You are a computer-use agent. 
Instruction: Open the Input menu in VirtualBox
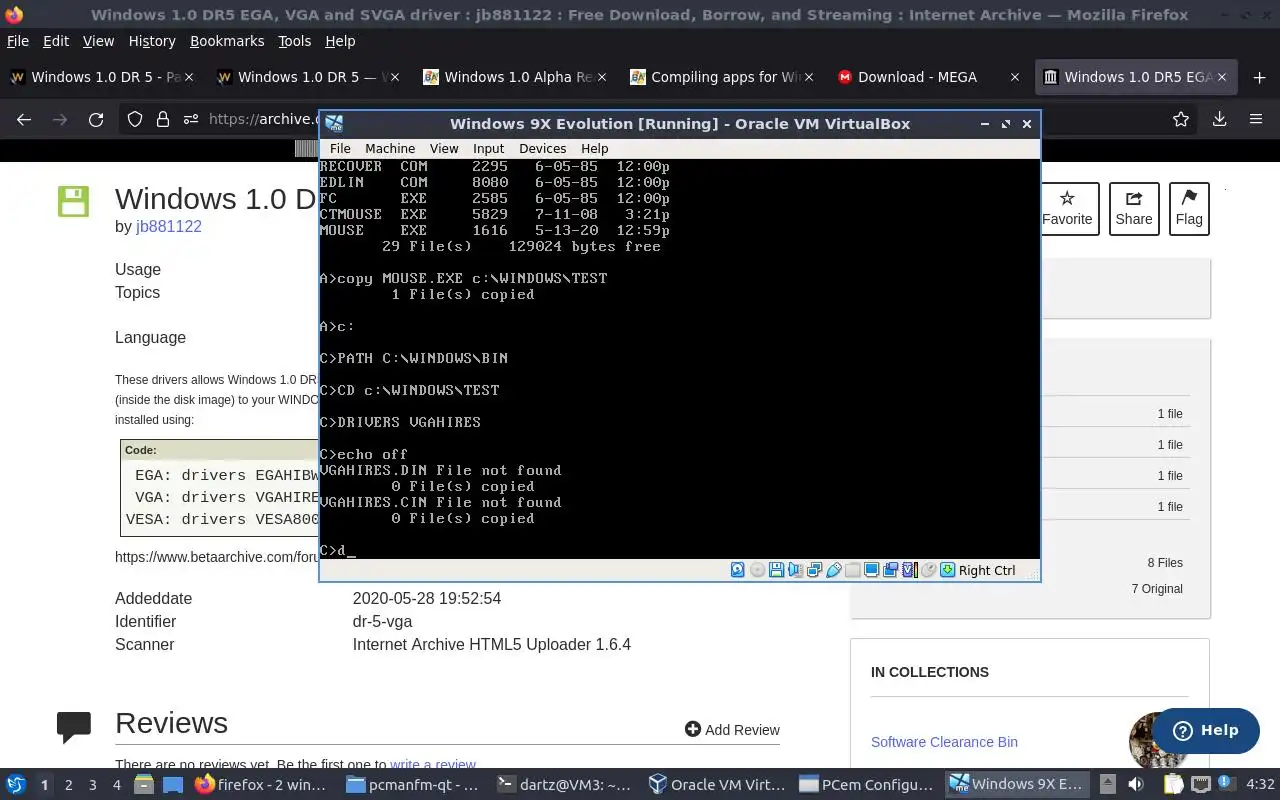click(489, 148)
